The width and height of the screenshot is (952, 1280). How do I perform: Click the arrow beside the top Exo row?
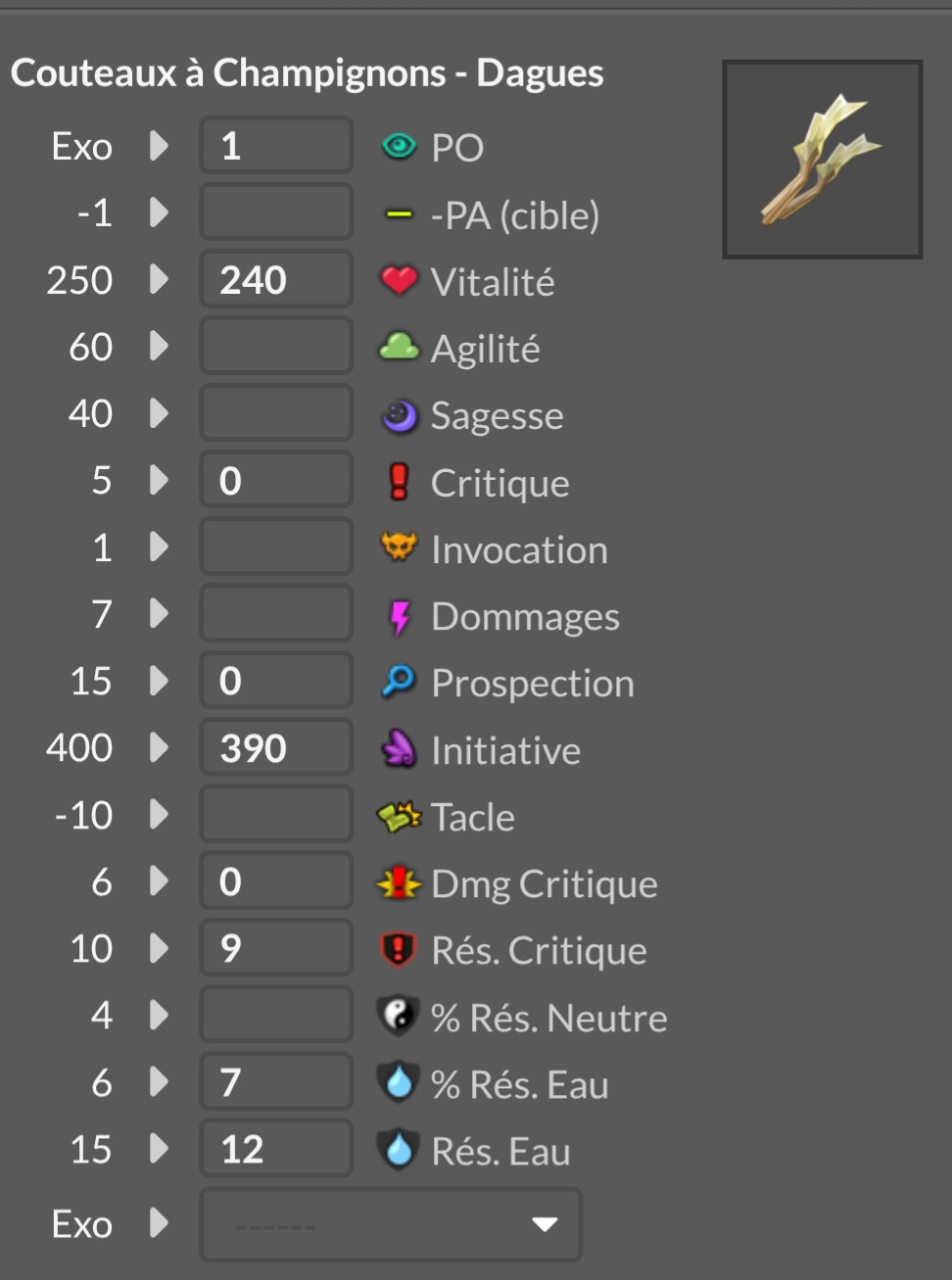click(x=159, y=145)
